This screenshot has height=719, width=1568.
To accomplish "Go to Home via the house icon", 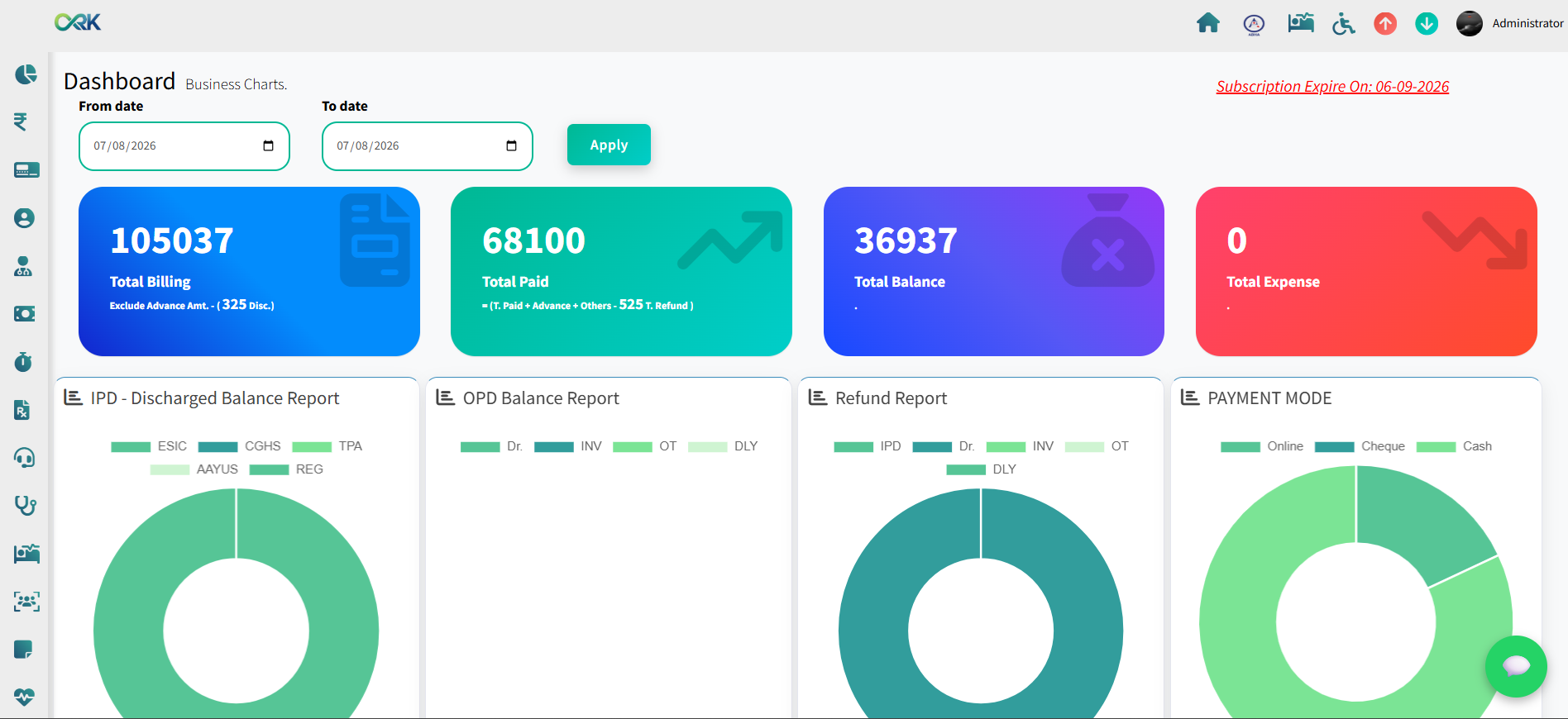I will click(1208, 23).
